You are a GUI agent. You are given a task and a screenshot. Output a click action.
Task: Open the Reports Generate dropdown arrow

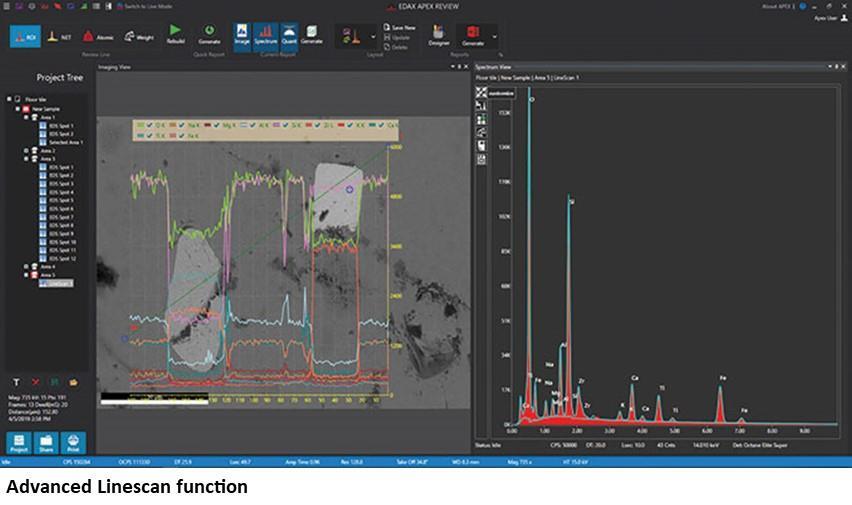point(494,37)
